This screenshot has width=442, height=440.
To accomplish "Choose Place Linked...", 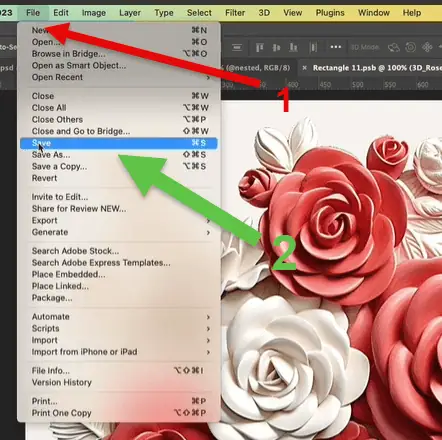I will pyautogui.click(x=119, y=286).
